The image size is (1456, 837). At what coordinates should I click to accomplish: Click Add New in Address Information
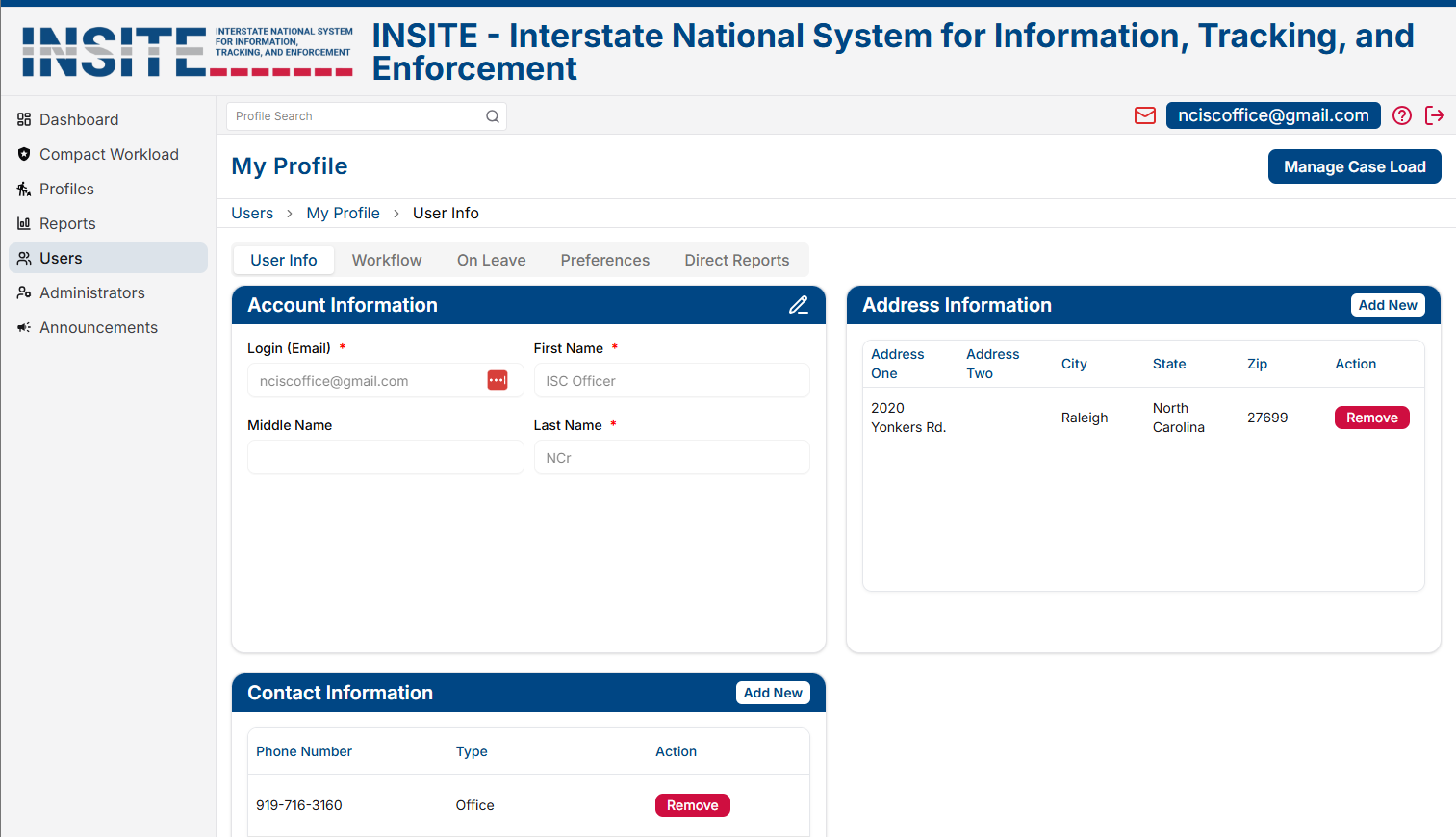pos(1388,305)
